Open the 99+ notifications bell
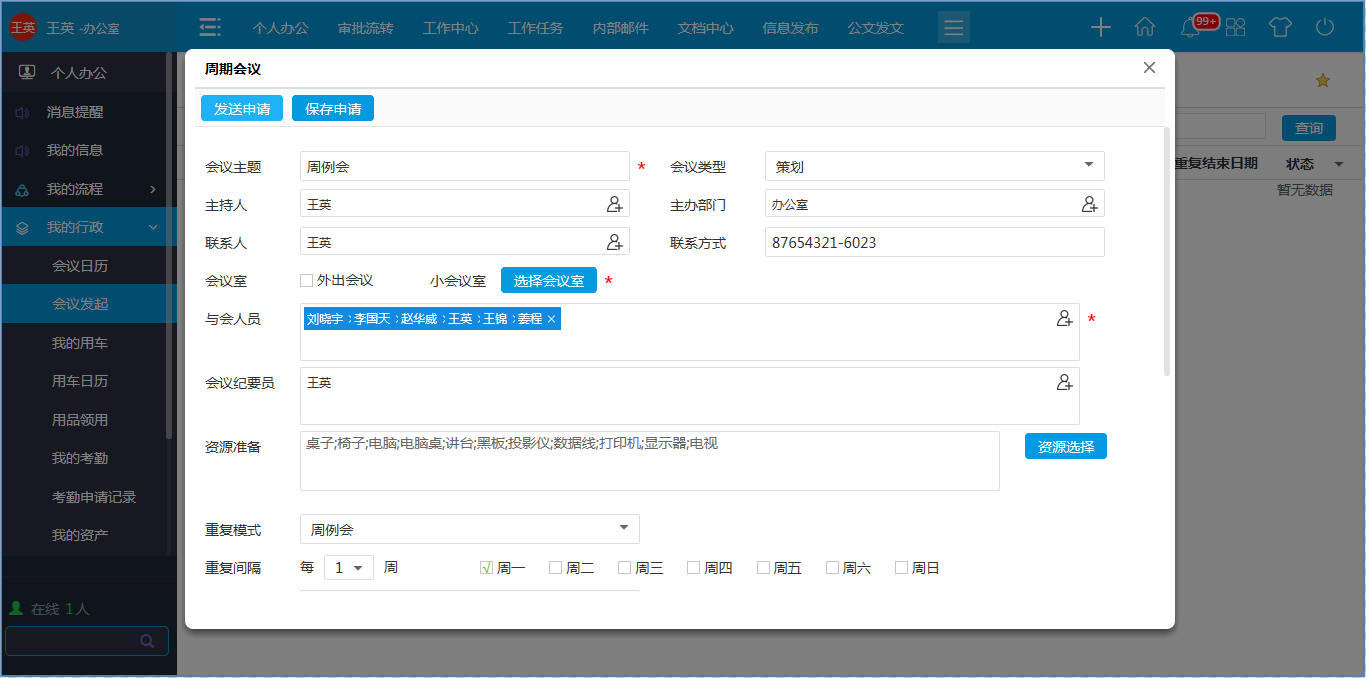The width and height of the screenshot is (1366, 678). point(1190,28)
